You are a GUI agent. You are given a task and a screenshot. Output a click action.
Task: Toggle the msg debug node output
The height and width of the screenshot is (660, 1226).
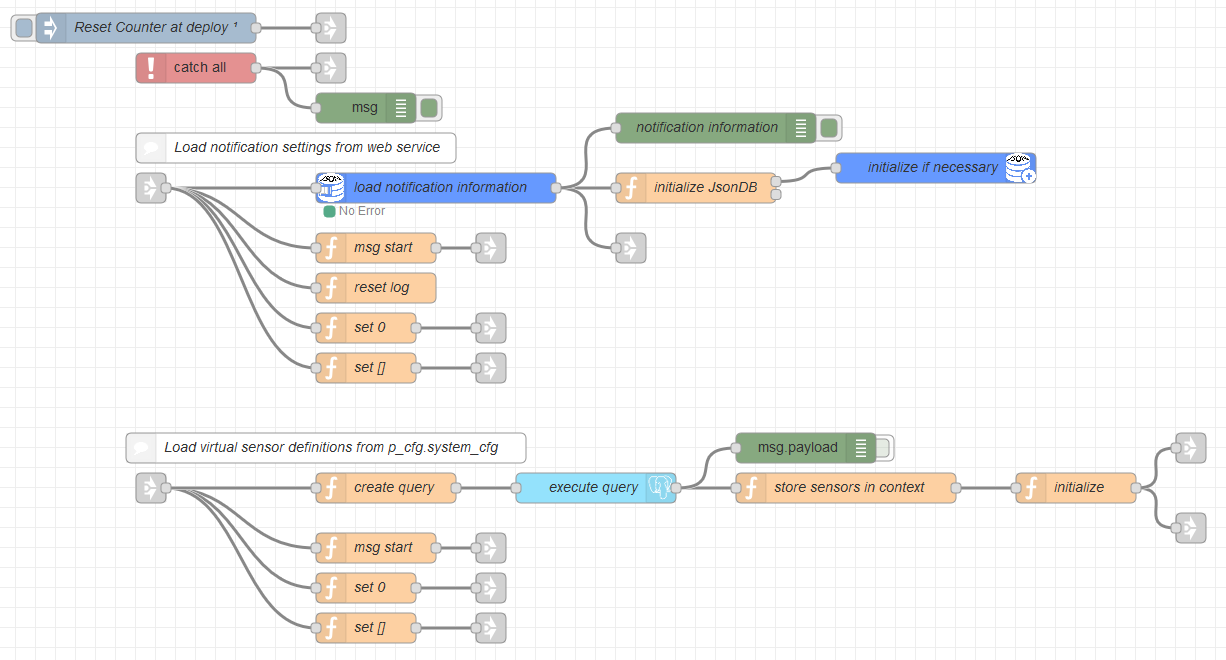(430, 108)
